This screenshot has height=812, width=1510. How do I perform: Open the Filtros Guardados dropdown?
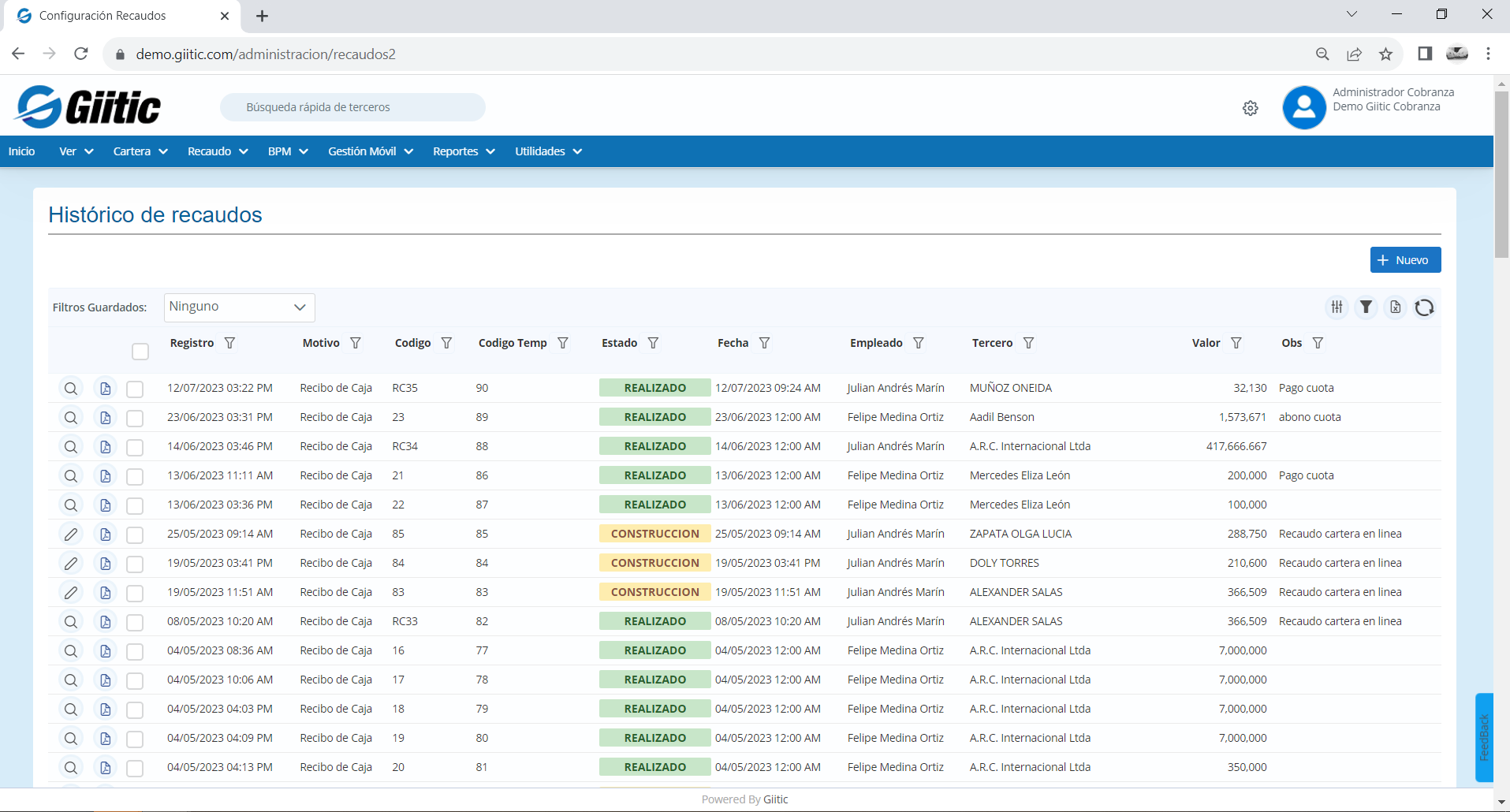coord(239,307)
